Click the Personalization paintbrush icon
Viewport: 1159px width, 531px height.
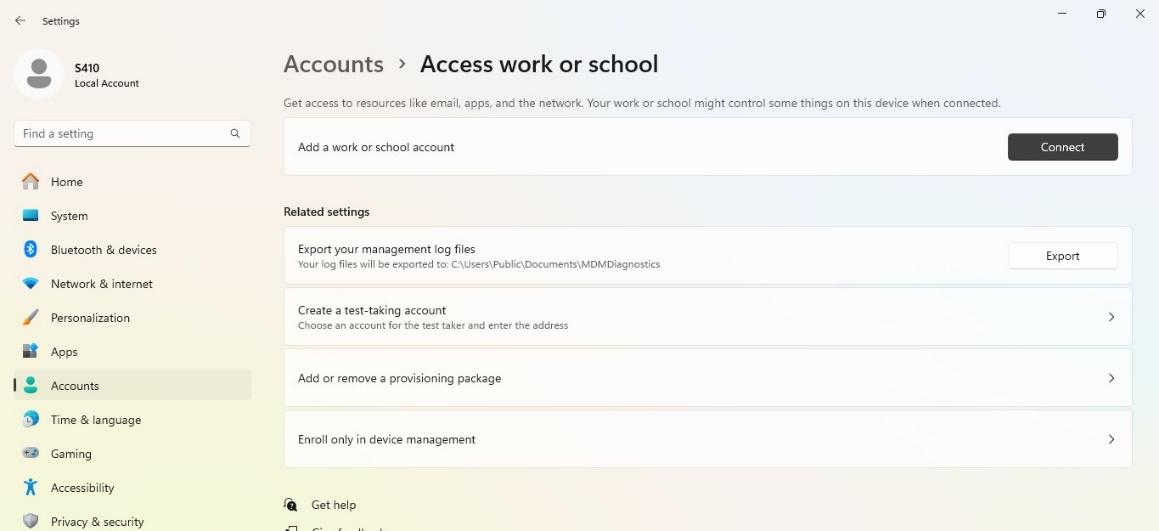[x=31, y=318]
